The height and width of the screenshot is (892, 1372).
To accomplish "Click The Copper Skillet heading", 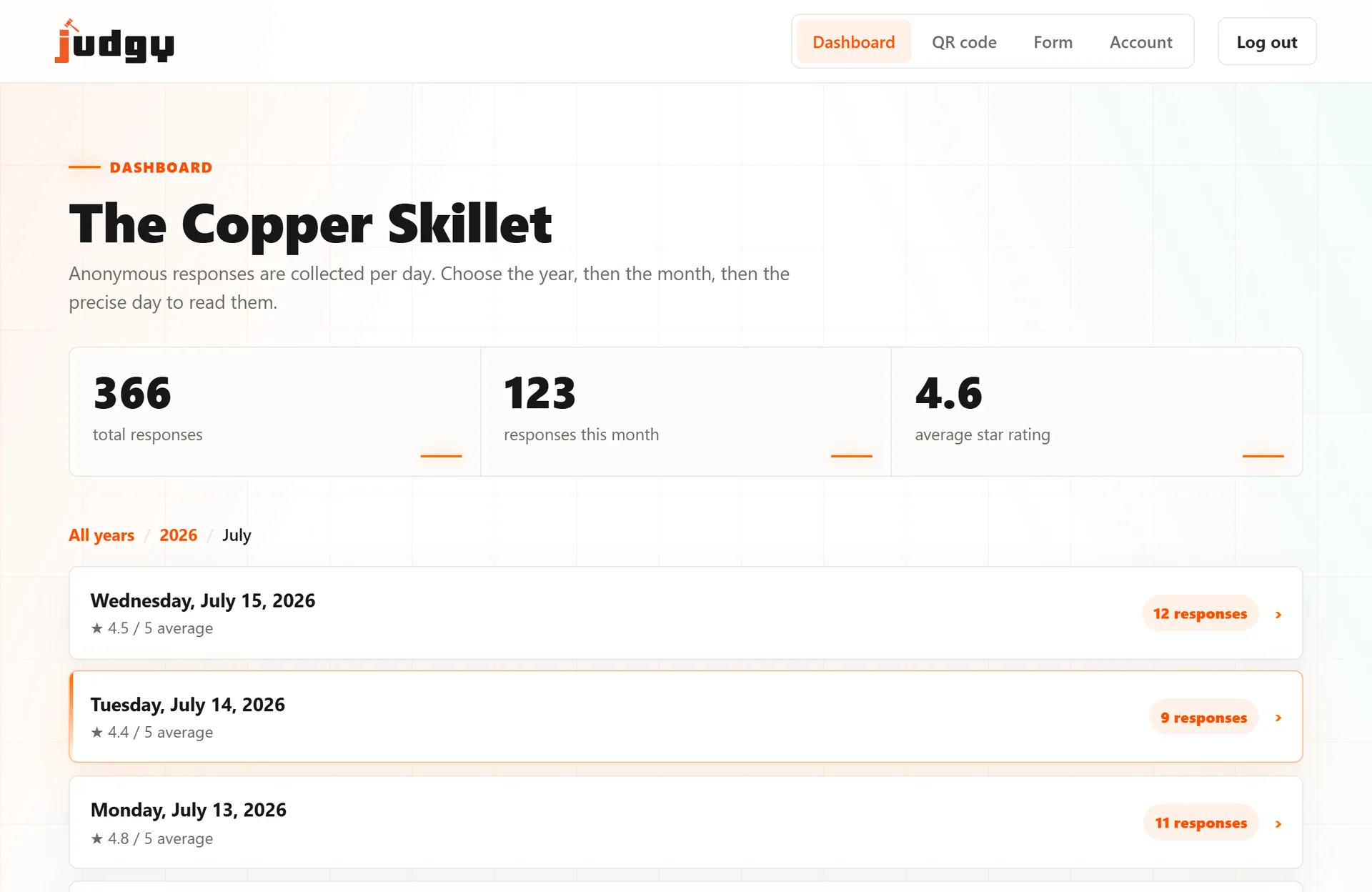I will click(310, 224).
